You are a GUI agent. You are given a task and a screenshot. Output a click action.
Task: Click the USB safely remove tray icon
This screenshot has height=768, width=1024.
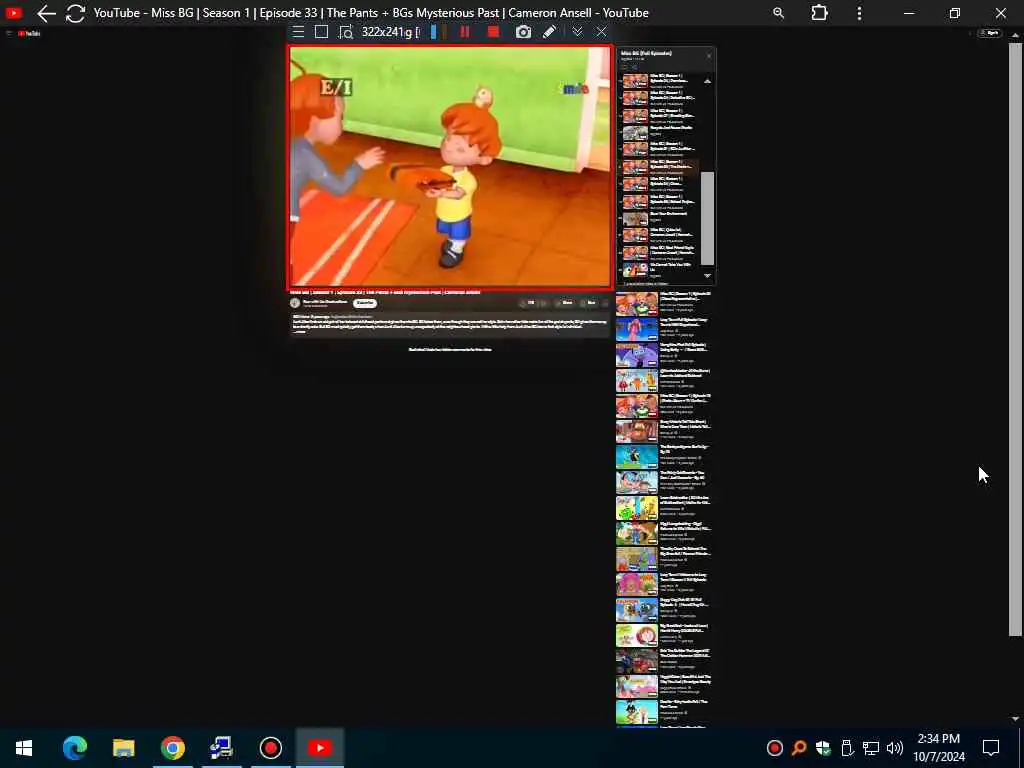tap(847, 748)
